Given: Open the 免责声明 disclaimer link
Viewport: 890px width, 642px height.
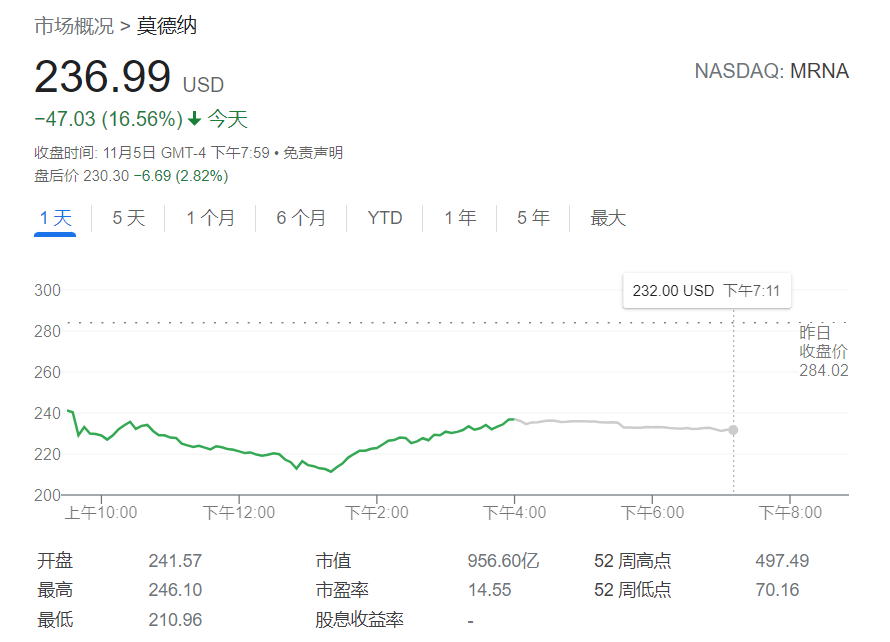Looking at the screenshot, I should [313, 153].
